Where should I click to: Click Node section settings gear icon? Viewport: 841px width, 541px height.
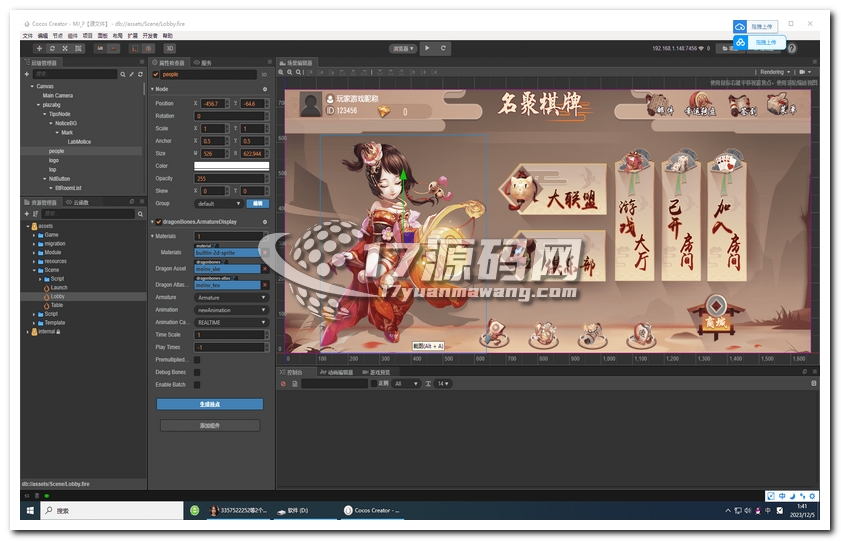click(x=265, y=89)
